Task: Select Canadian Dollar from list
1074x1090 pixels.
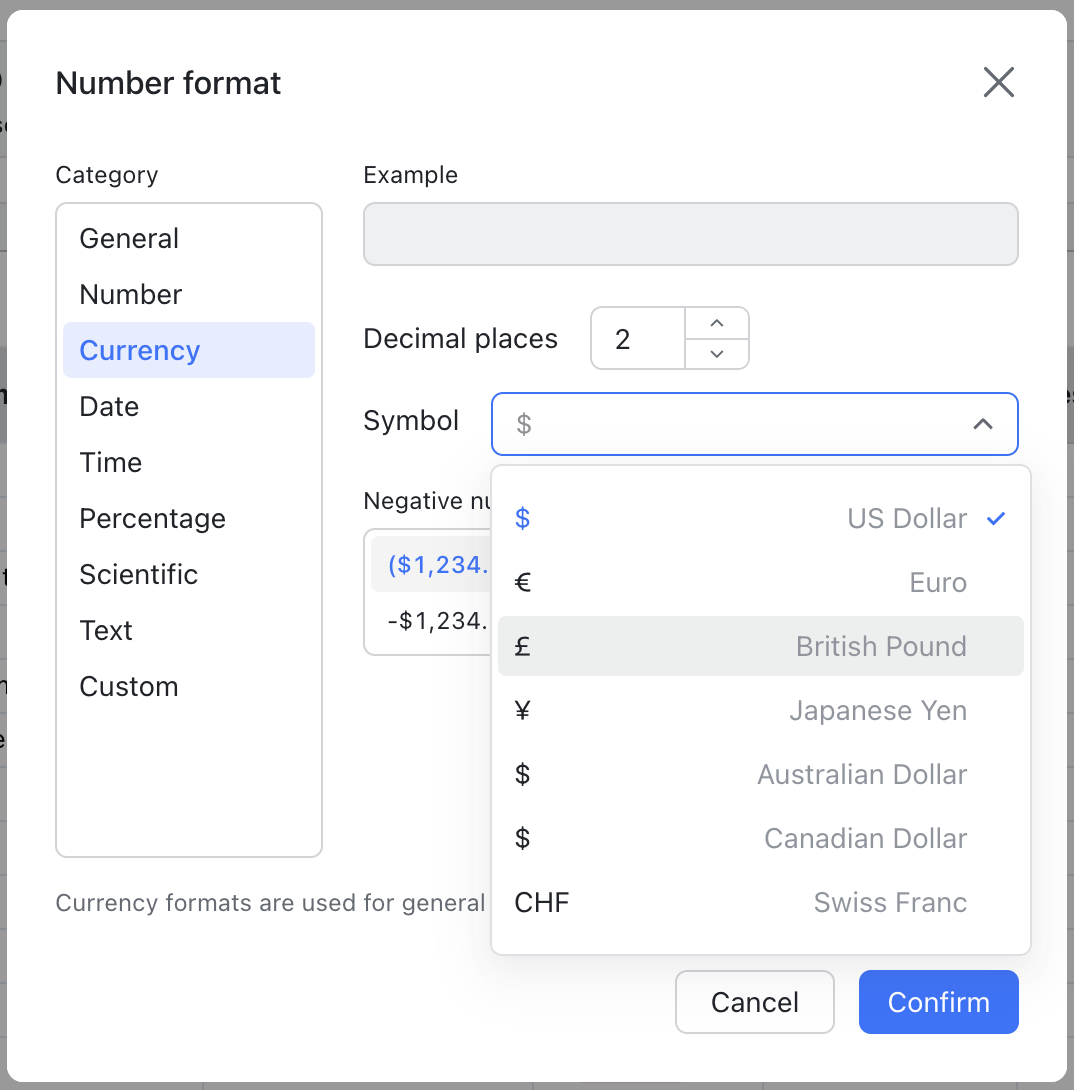Action: (x=760, y=839)
